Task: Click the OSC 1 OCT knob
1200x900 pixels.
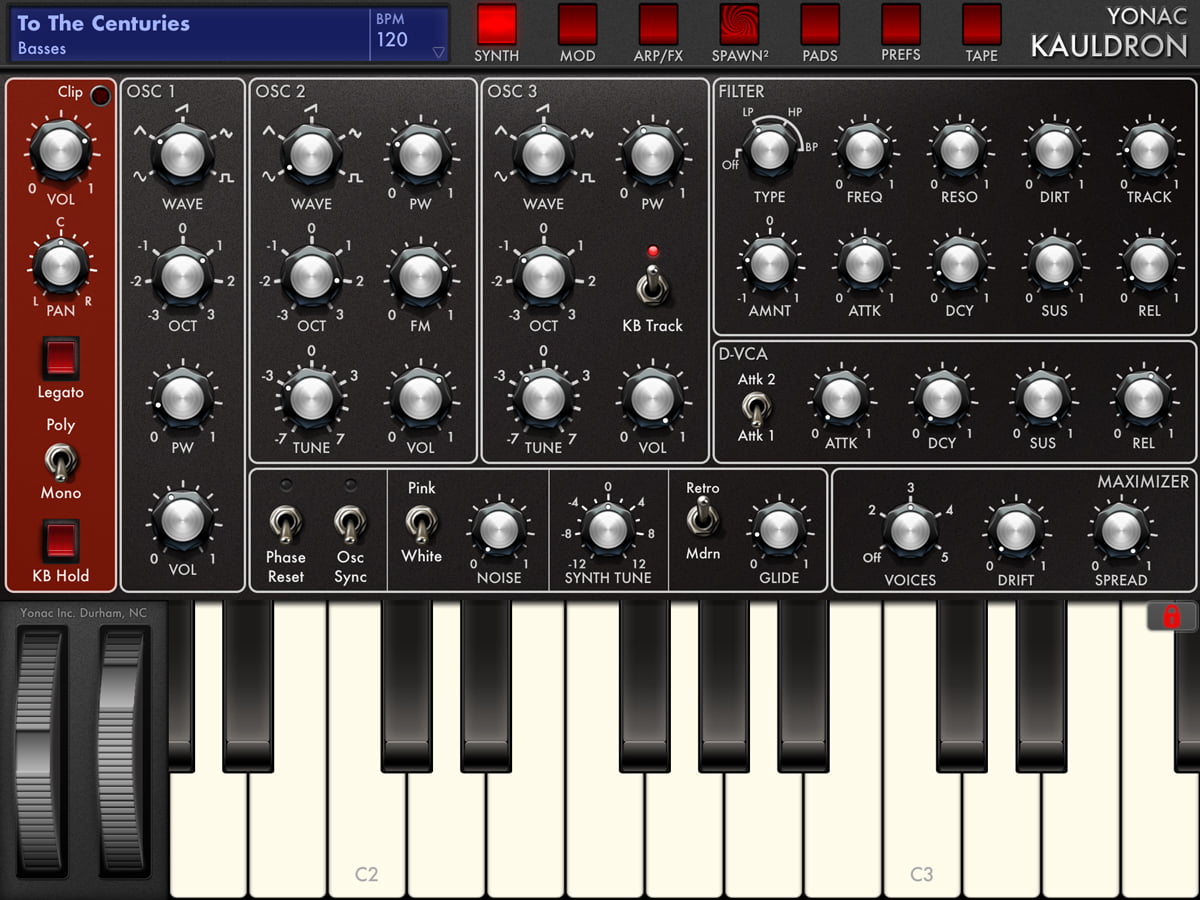Action: [x=182, y=276]
